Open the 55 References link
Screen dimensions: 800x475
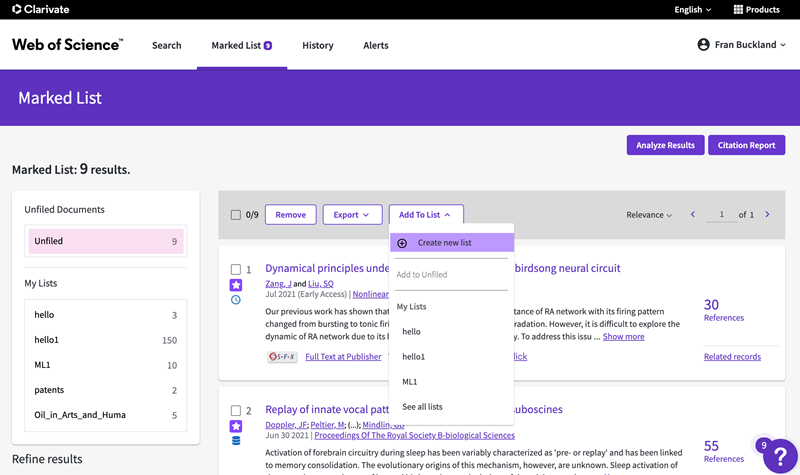tap(724, 451)
